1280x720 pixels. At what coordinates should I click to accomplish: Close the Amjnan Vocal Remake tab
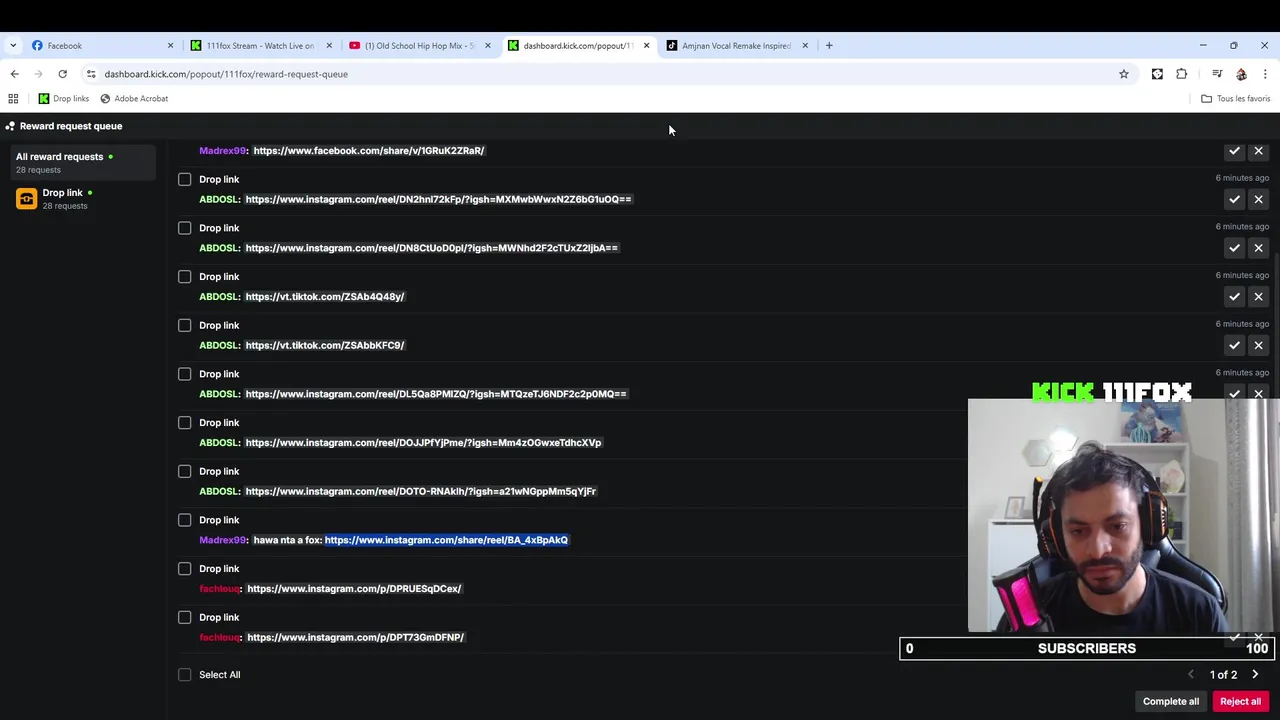pos(805,45)
